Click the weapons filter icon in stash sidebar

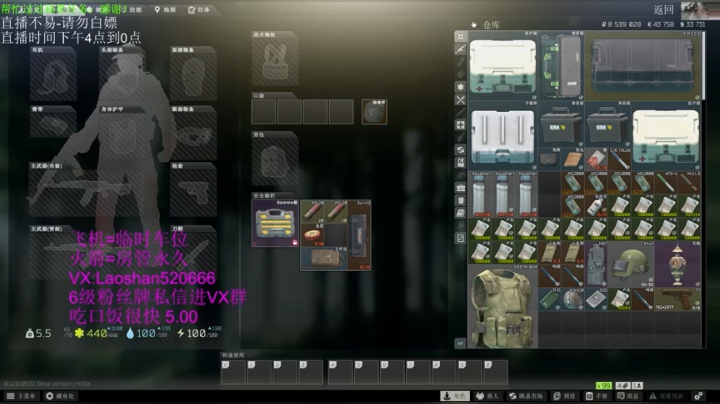[x=460, y=49]
